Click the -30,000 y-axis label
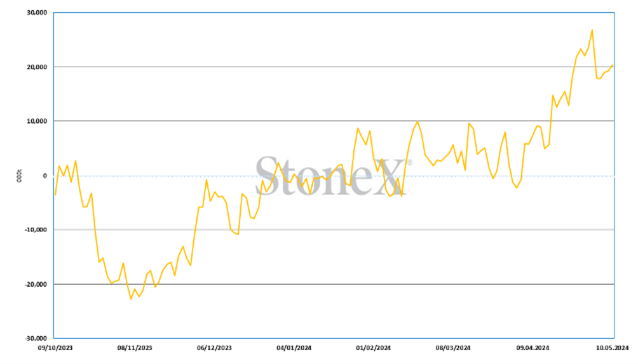The height and width of the screenshot is (364, 638). 36,338
